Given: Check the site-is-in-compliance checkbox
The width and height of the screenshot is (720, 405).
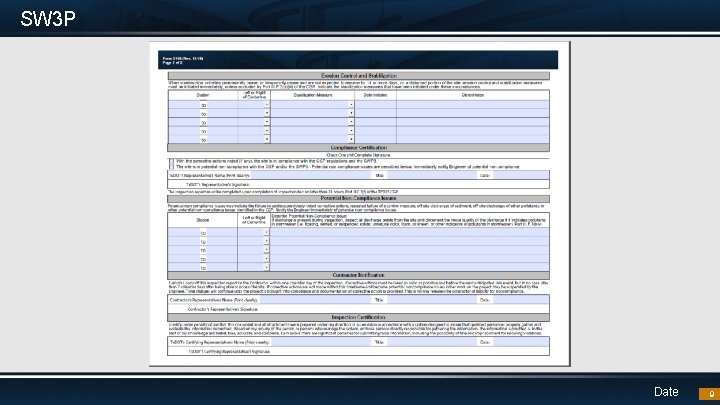Looking at the screenshot, I should pos(171,162).
